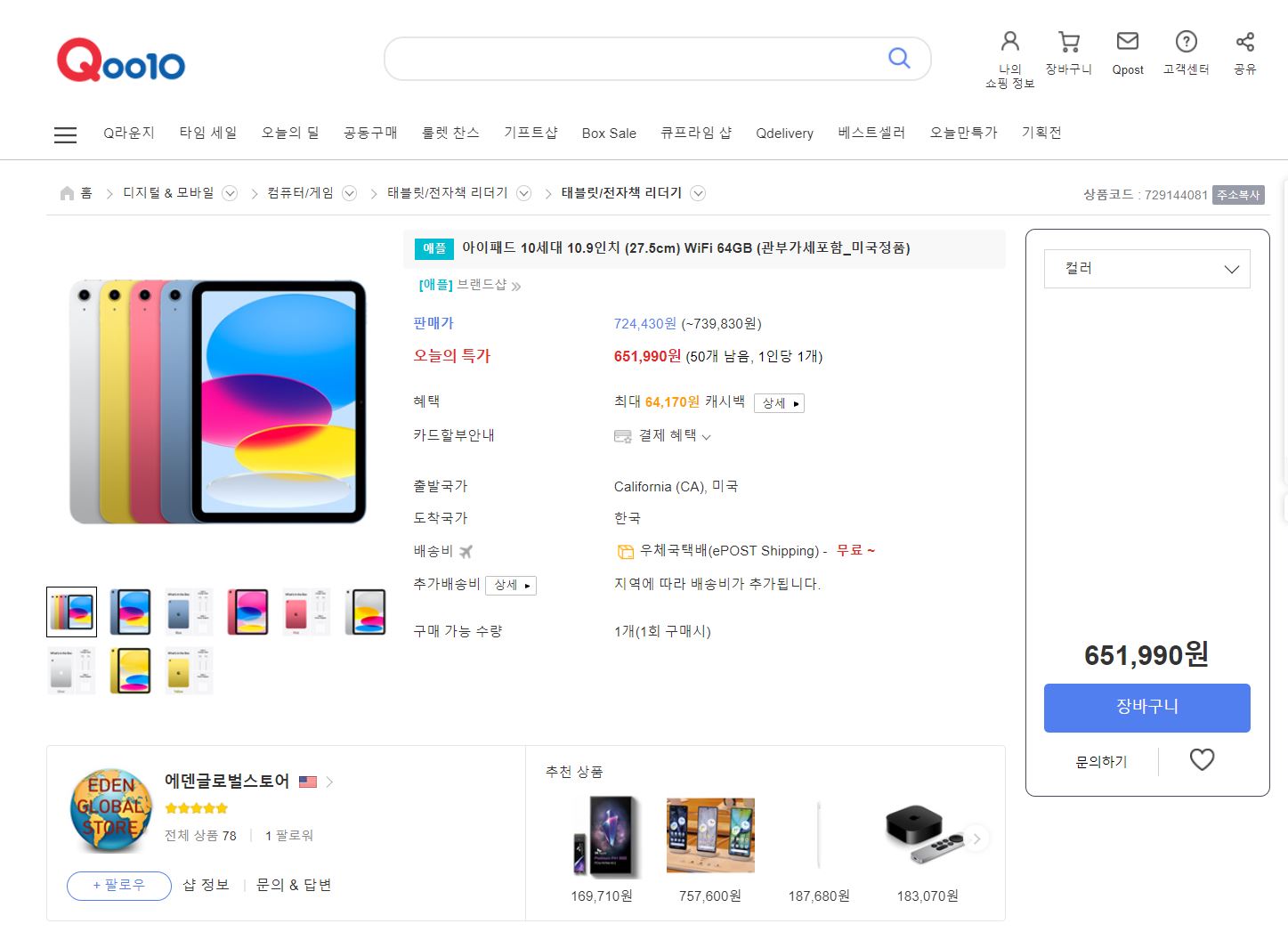Open Qdelivery menu item
The width and height of the screenshot is (1288, 940).
point(784,134)
